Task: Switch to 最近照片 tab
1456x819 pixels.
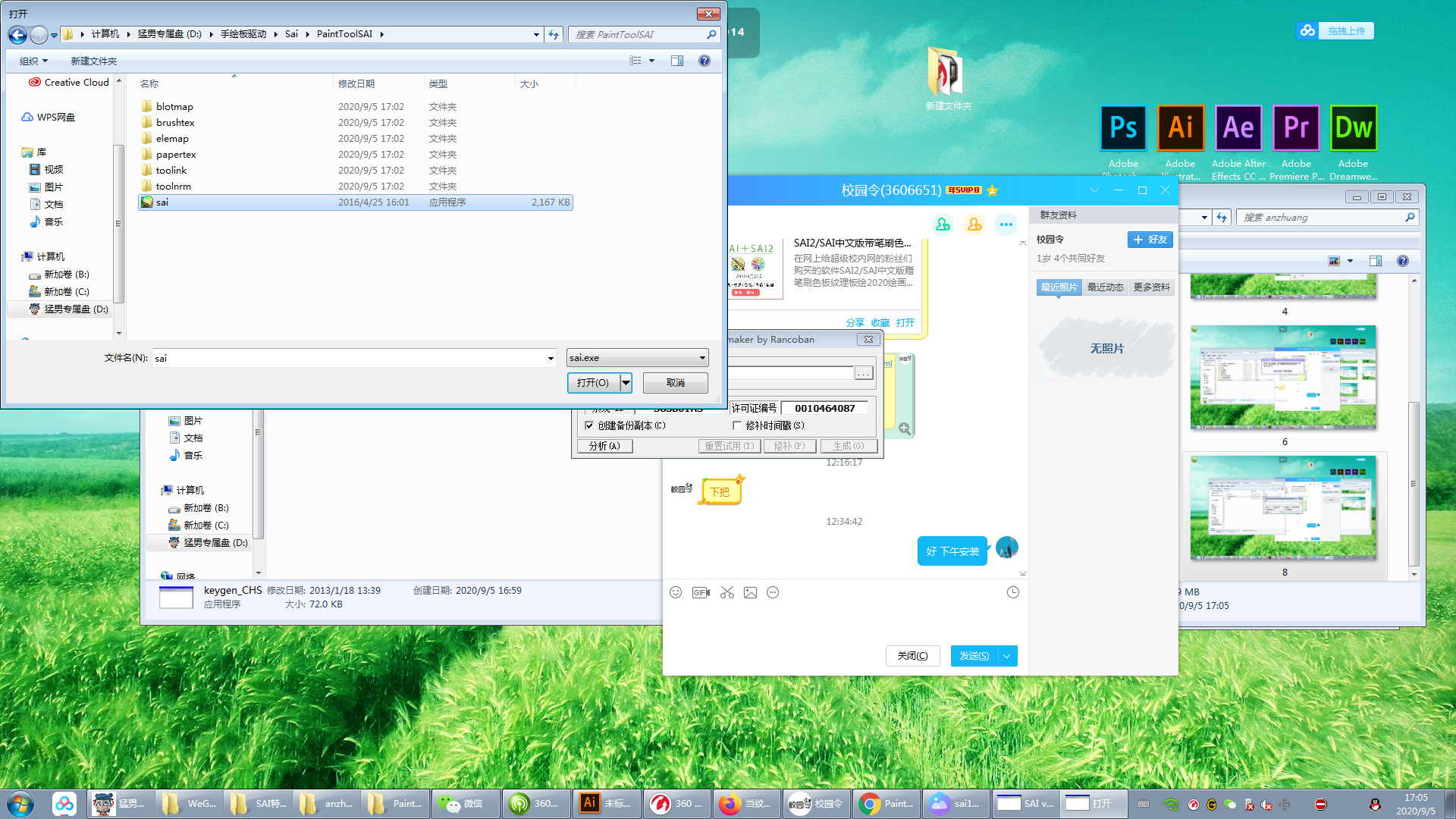Action: click(1059, 287)
